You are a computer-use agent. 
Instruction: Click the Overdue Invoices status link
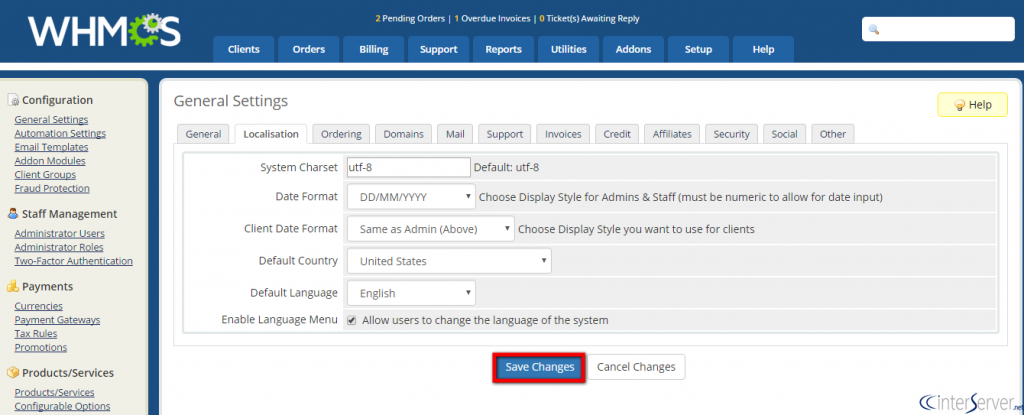coord(492,19)
